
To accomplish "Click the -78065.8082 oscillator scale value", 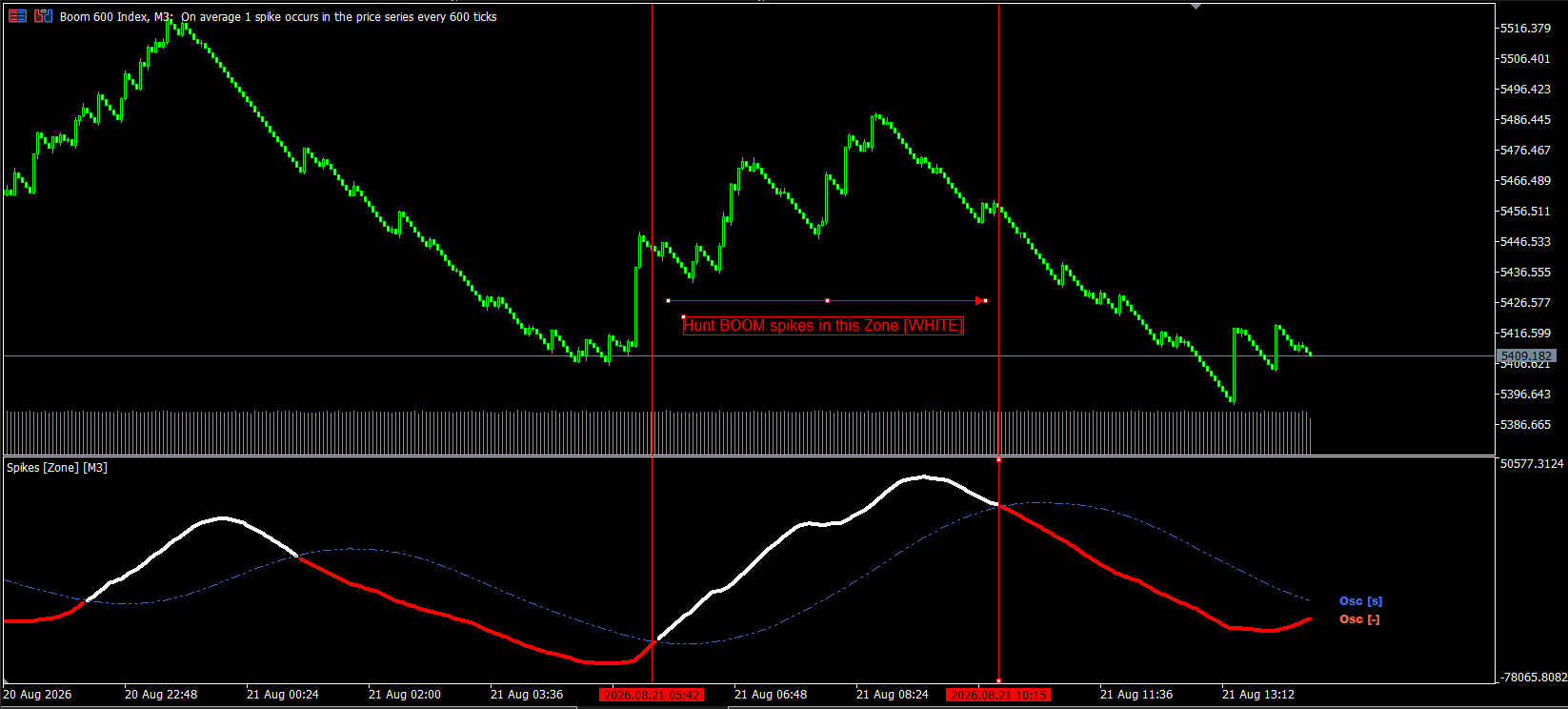I will click(1532, 678).
